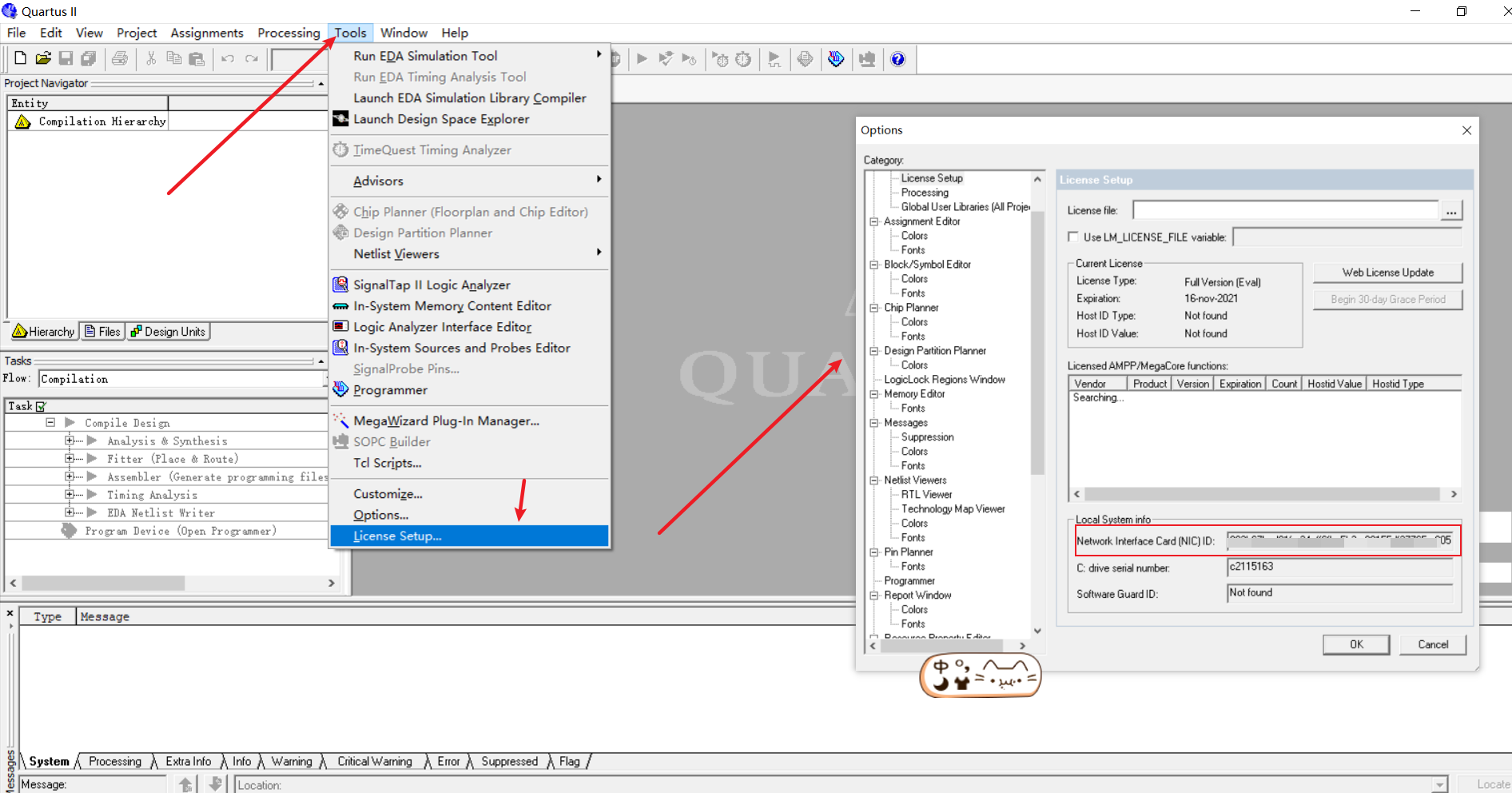Image resolution: width=1512 pixels, height=793 pixels.
Task: Open the Flow Compilation dropdown
Action: (183, 379)
